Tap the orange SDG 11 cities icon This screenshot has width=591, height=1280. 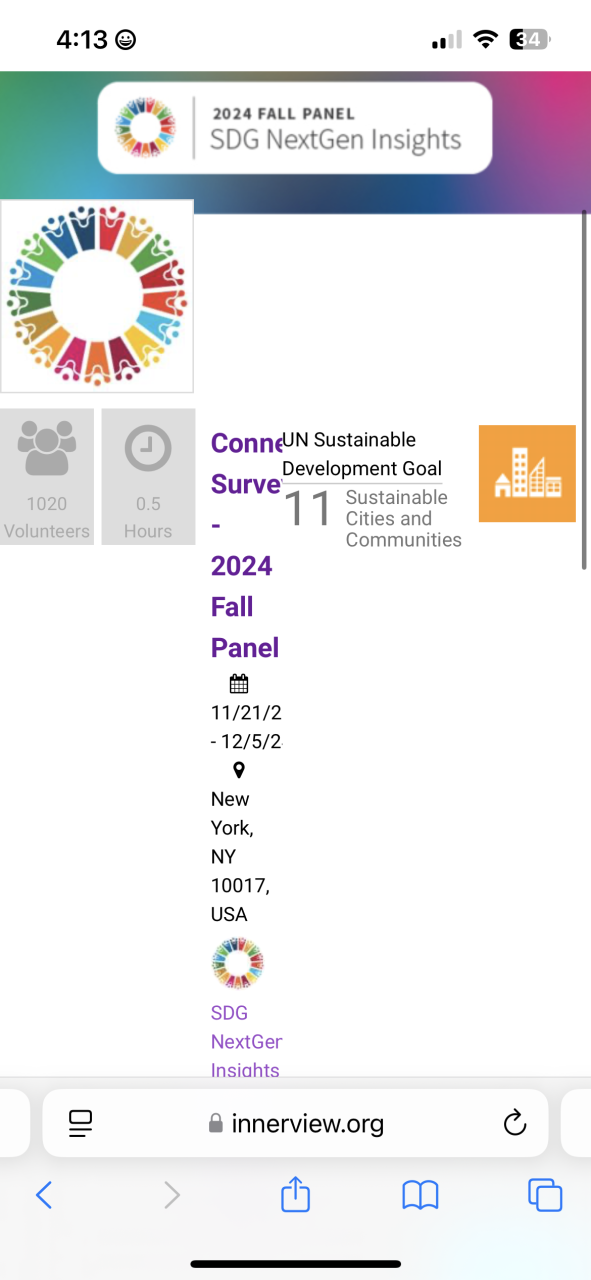[x=527, y=473]
